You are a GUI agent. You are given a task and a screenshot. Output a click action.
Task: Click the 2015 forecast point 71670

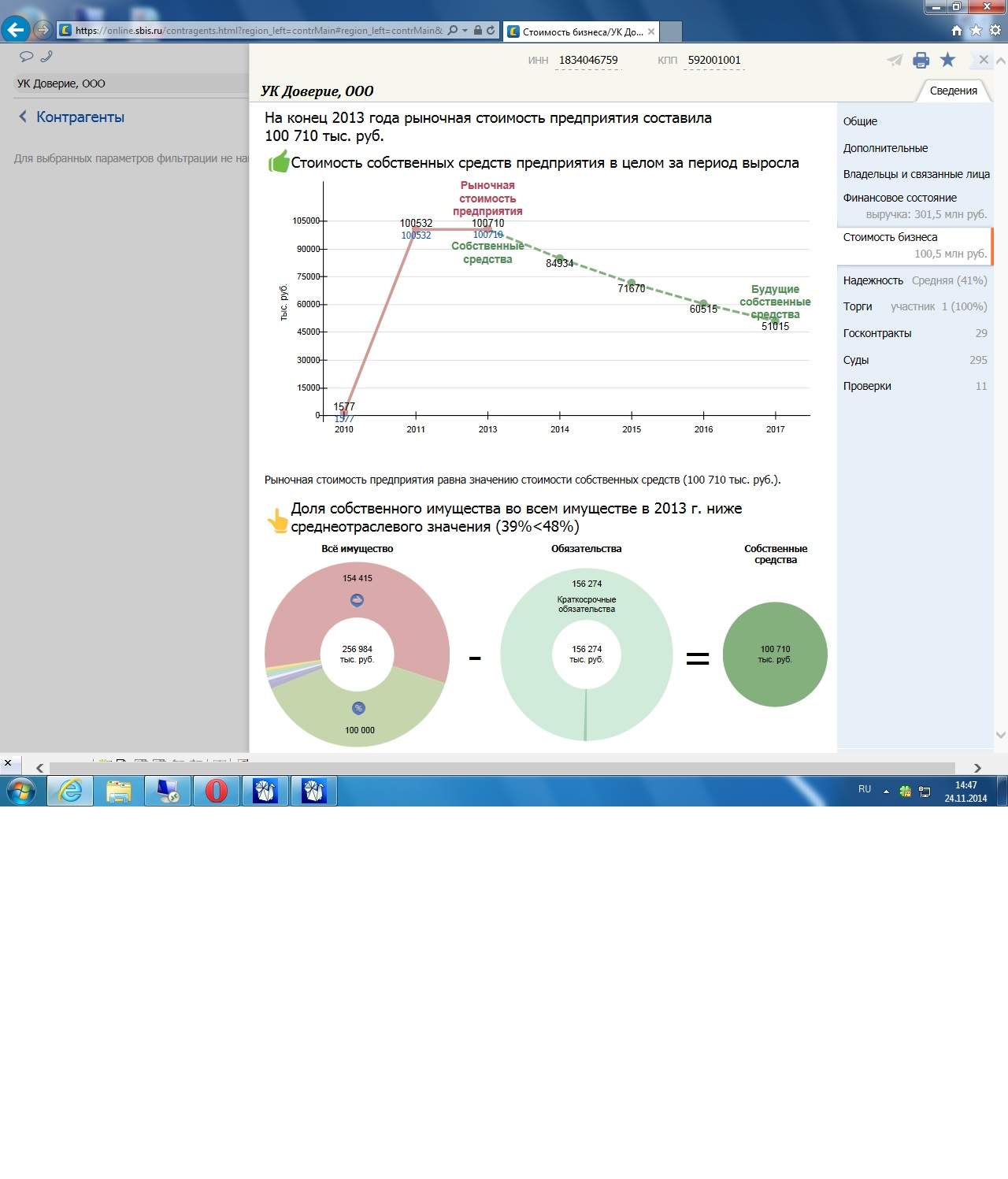pyautogui.click(x=632, y=283)
